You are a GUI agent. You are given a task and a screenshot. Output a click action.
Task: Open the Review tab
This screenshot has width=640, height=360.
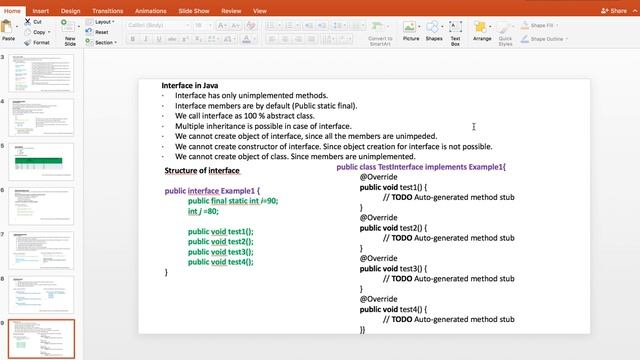(231, 11)
